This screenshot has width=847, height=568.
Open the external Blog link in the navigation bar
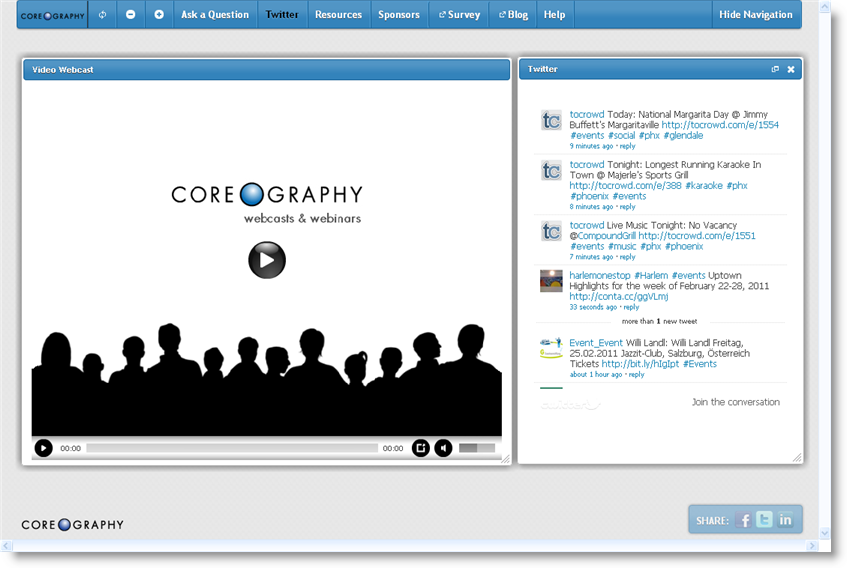click(513, 15)
